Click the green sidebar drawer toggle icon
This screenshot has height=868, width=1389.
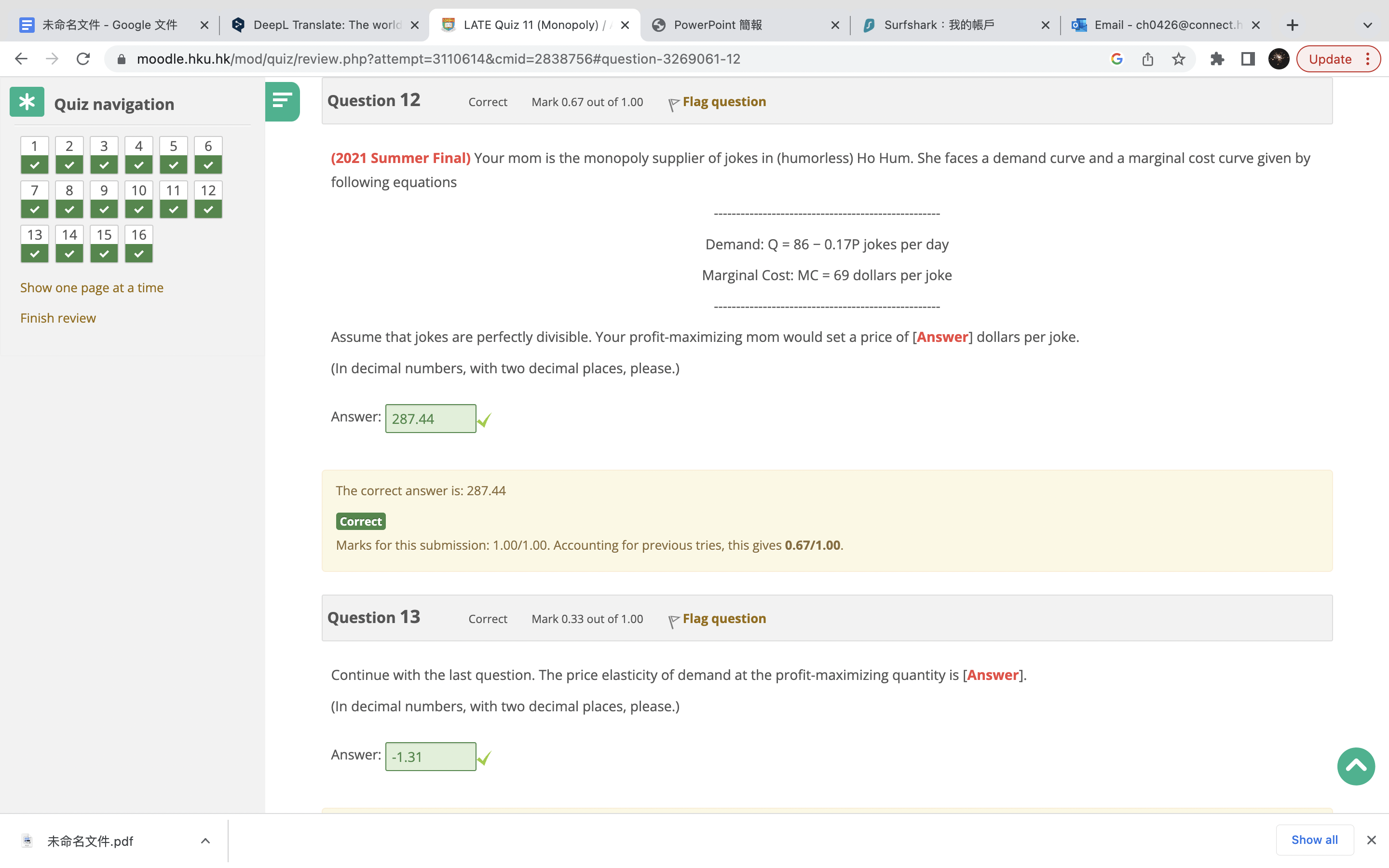coord(282,102)
